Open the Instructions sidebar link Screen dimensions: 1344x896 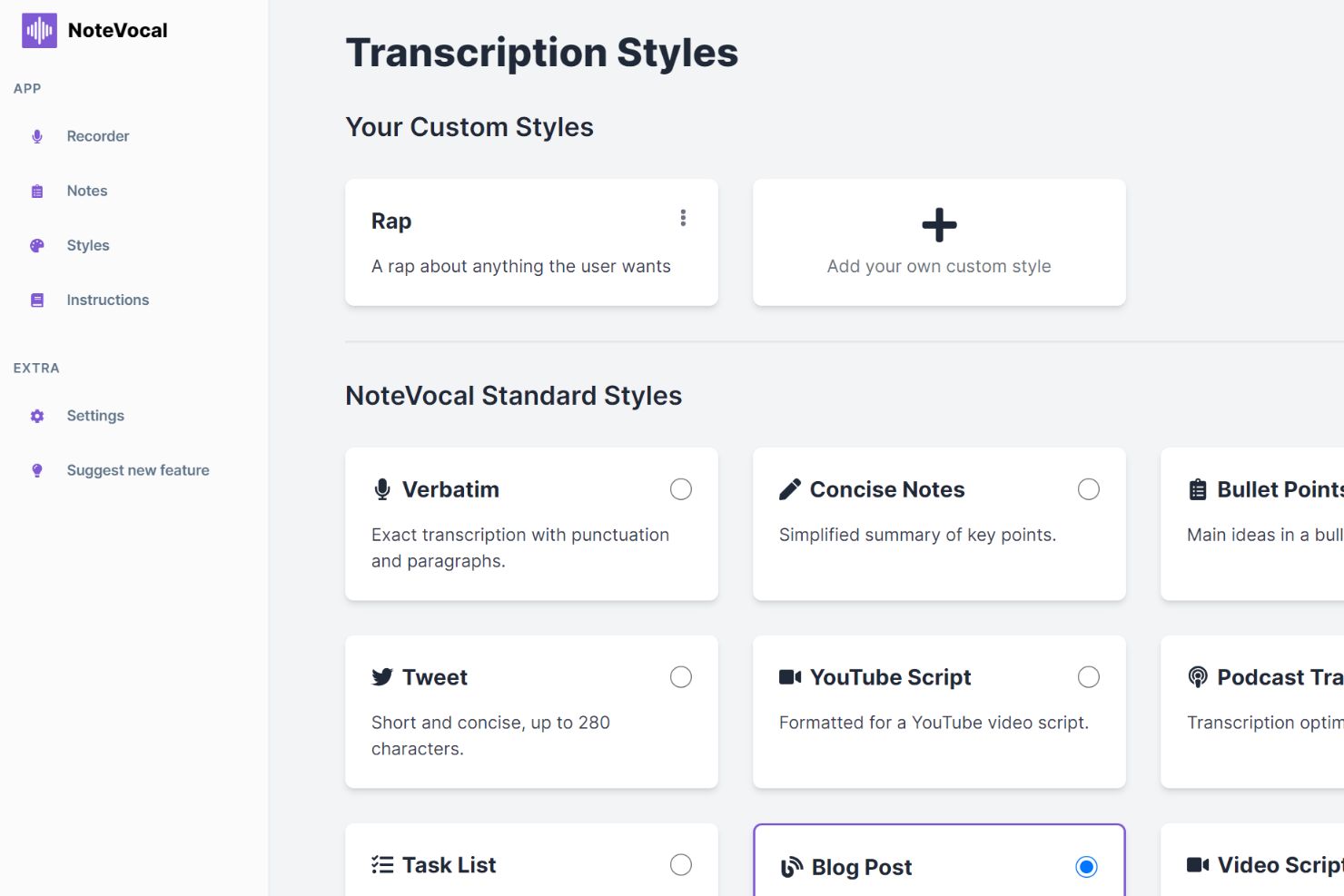[x=107, y=300]
